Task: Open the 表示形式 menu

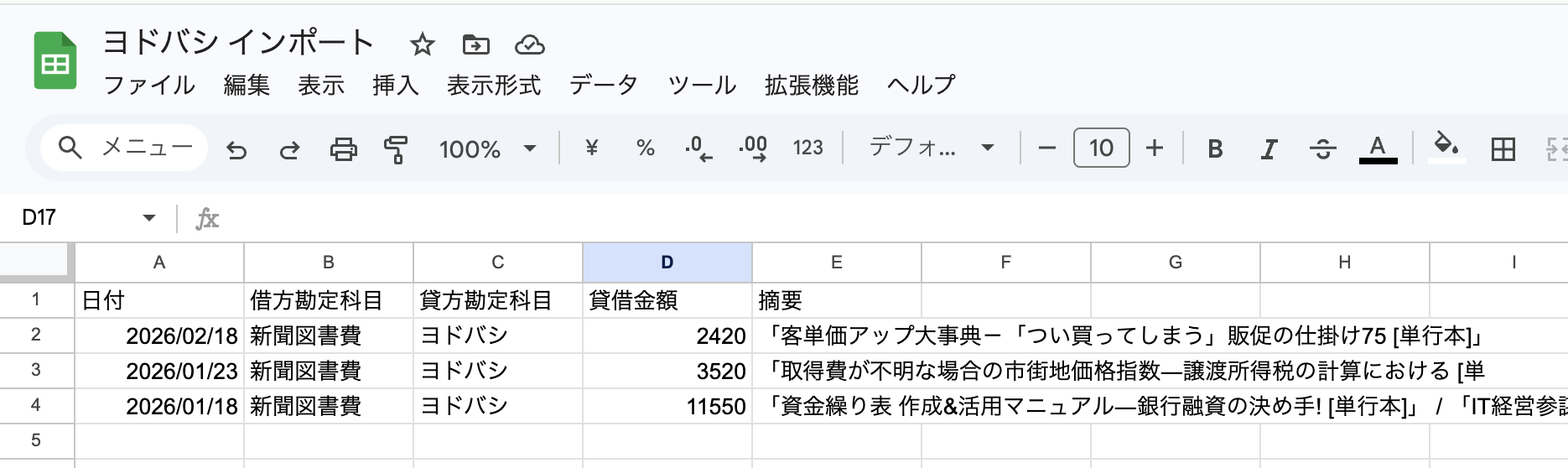Action: pos(494,85)
